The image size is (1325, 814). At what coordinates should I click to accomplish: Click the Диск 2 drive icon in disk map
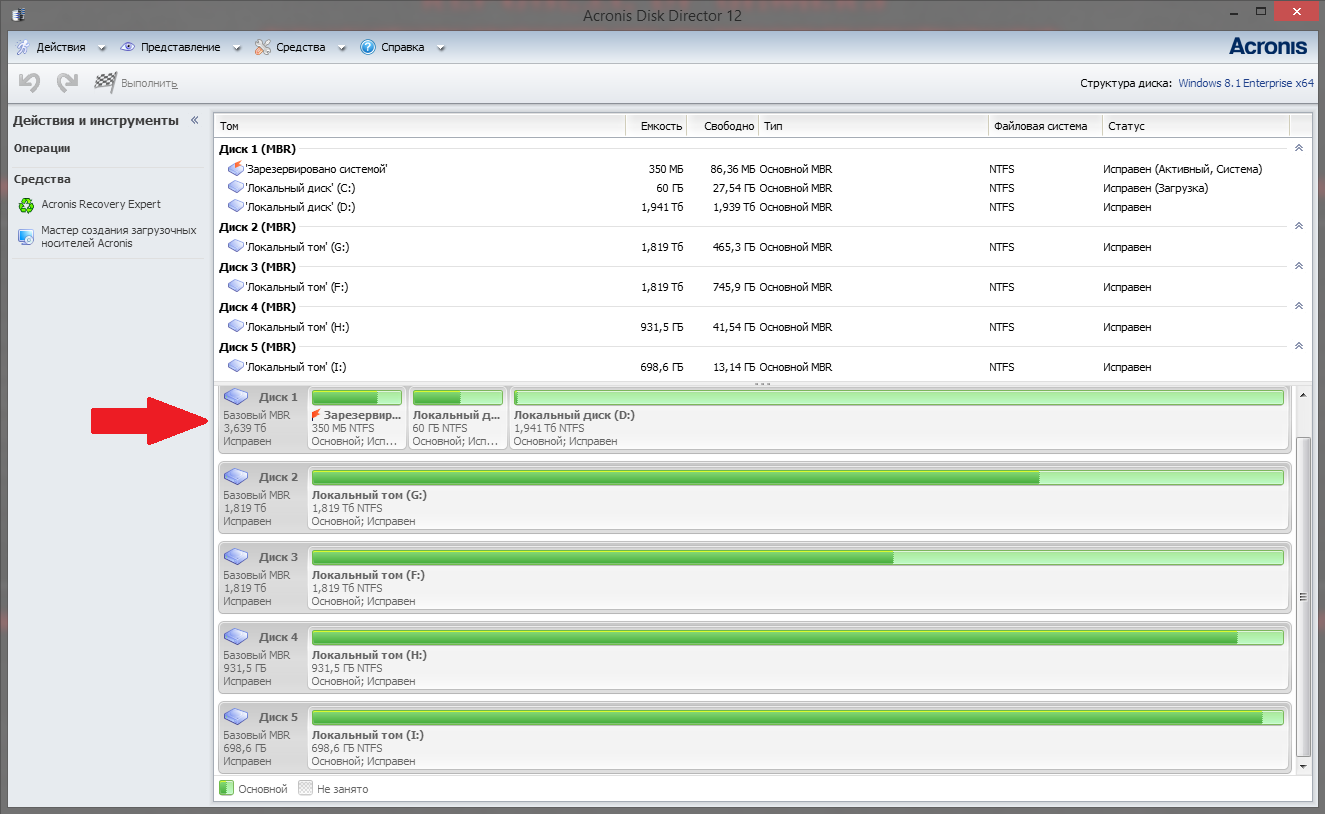[236, 477]
